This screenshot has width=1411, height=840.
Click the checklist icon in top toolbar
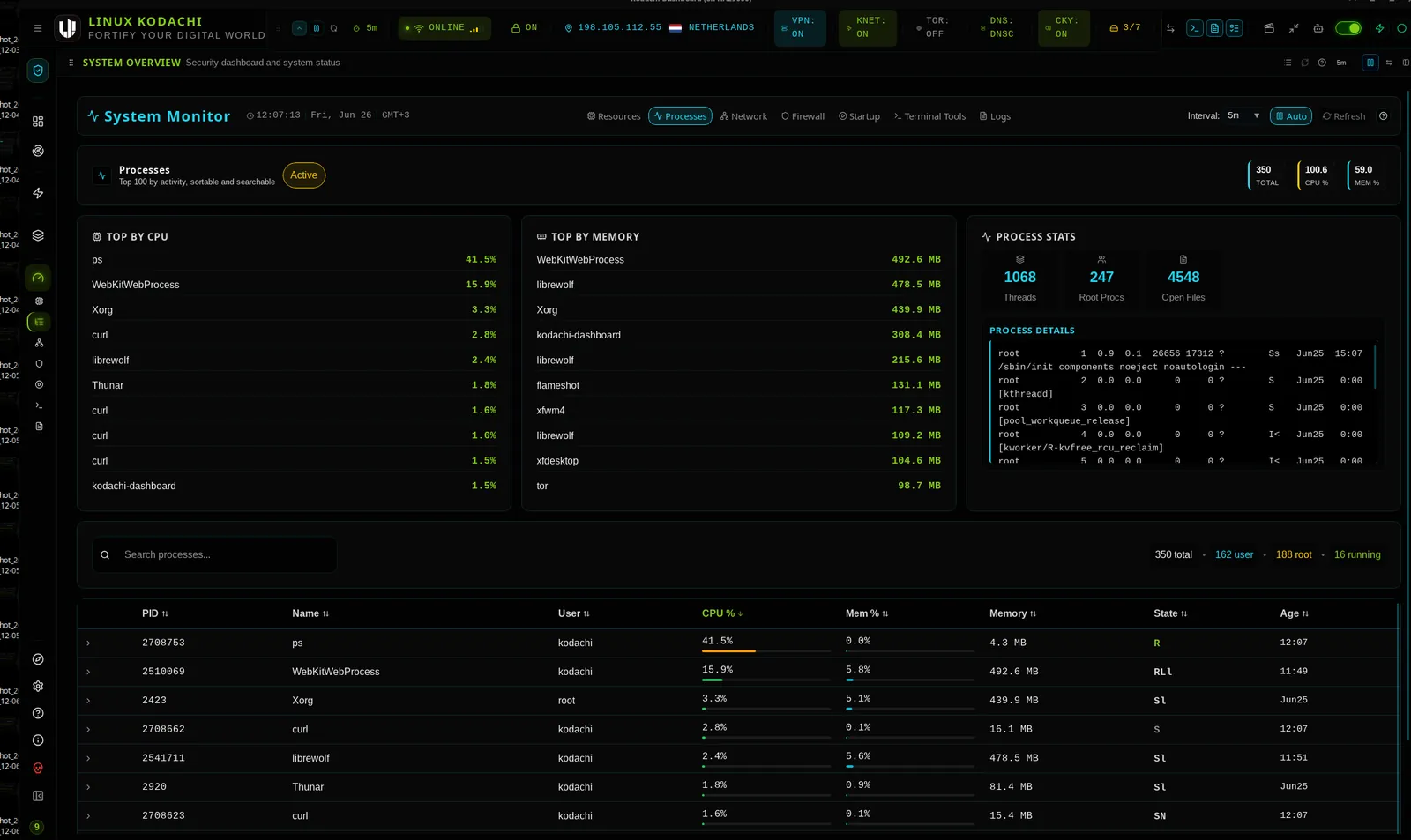(1235, 28)
